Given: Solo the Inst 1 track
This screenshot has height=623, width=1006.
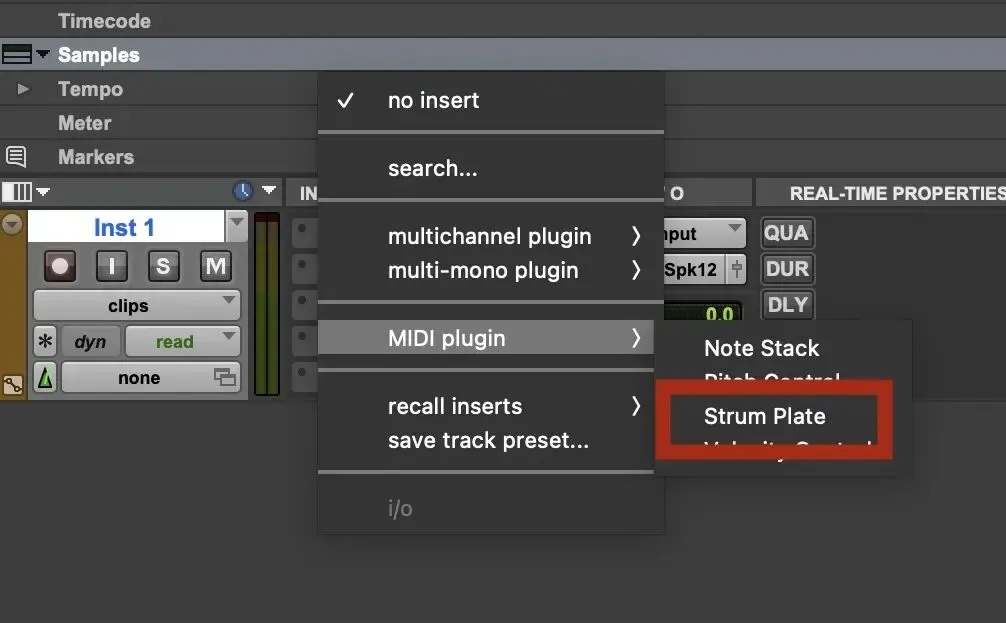Looking at the screenshot, I should [x=163, y=266].
